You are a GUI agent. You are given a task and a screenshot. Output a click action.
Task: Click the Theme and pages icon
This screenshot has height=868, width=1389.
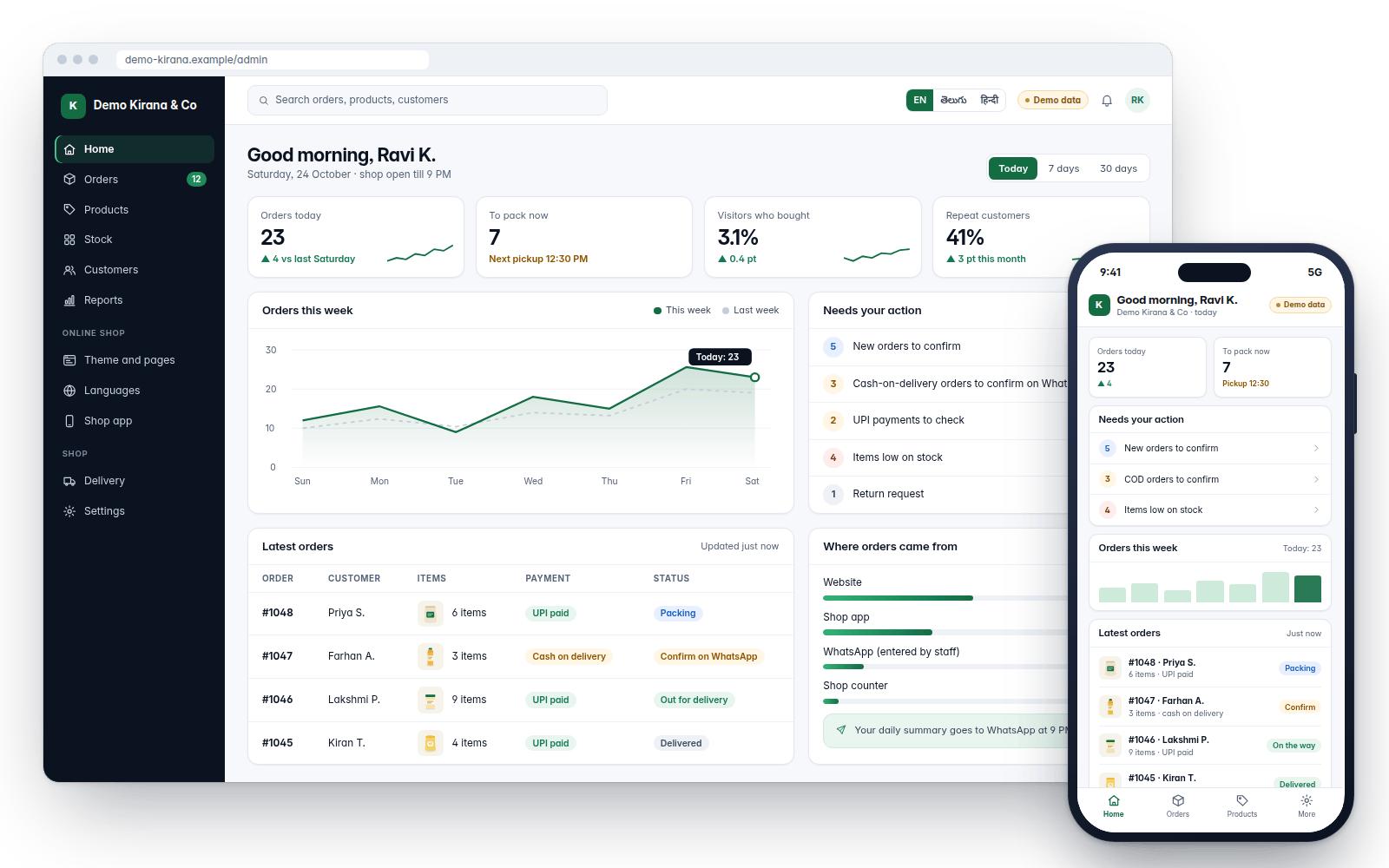click(69, 360)
